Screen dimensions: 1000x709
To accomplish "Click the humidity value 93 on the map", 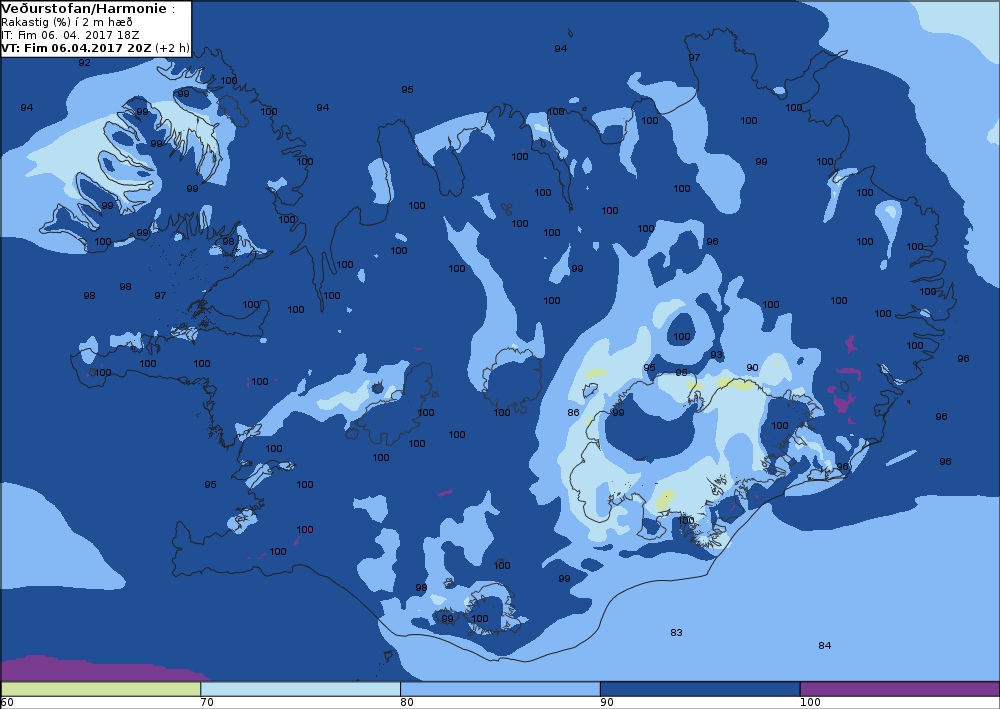I will coord(716,354).
